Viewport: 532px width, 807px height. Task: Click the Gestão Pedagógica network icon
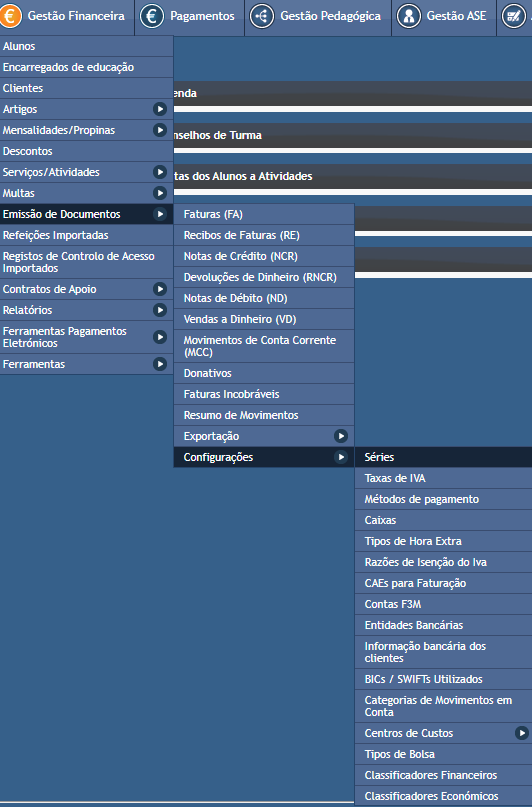pos(262,16)
